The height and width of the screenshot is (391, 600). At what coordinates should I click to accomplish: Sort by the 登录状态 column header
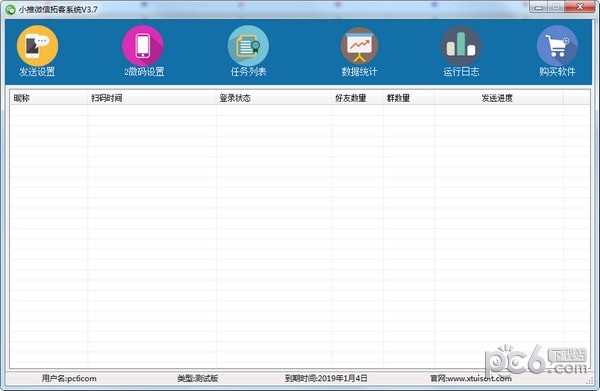274,98
